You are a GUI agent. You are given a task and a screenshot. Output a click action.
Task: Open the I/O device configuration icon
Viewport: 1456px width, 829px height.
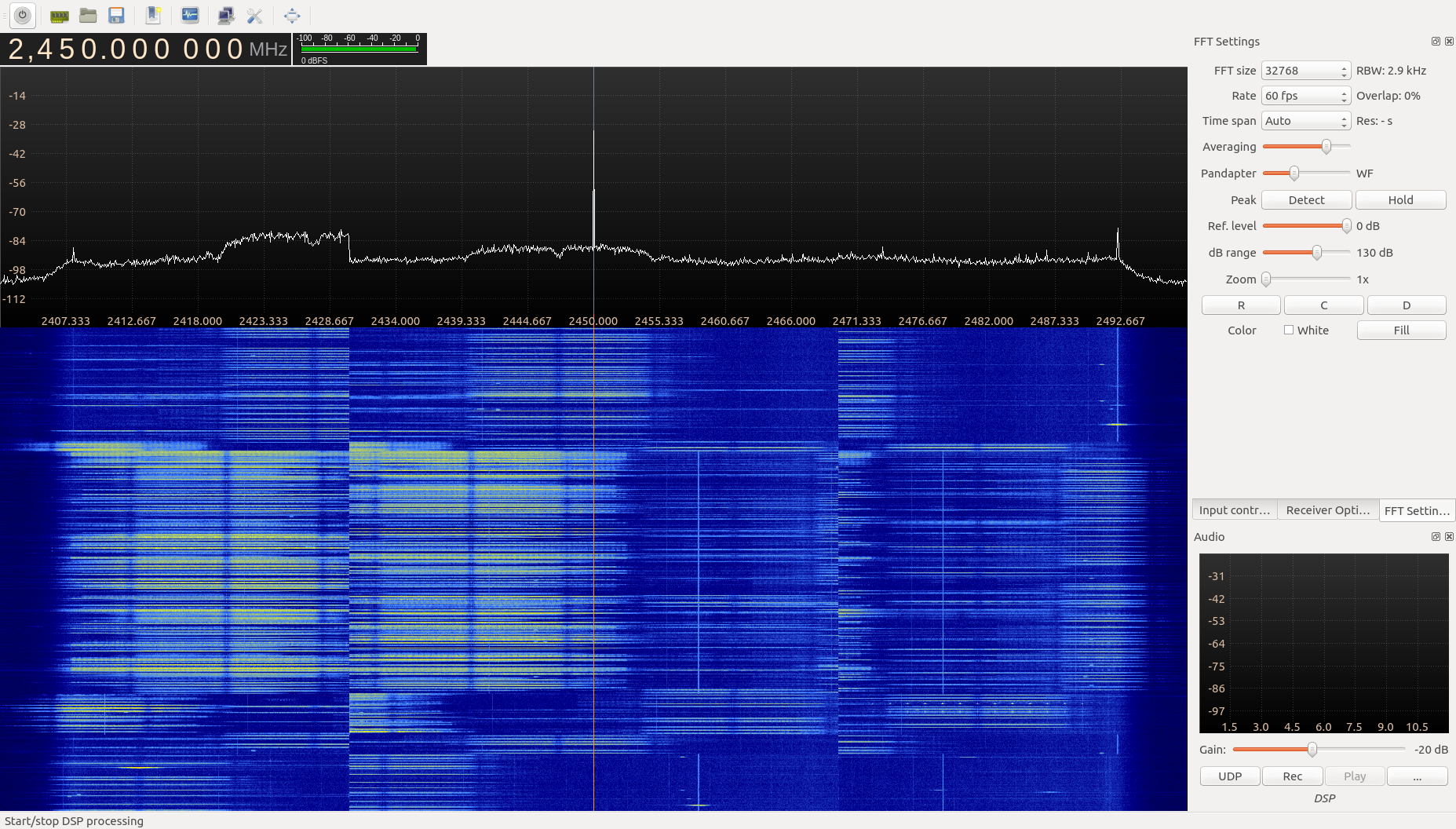[59, 16]
